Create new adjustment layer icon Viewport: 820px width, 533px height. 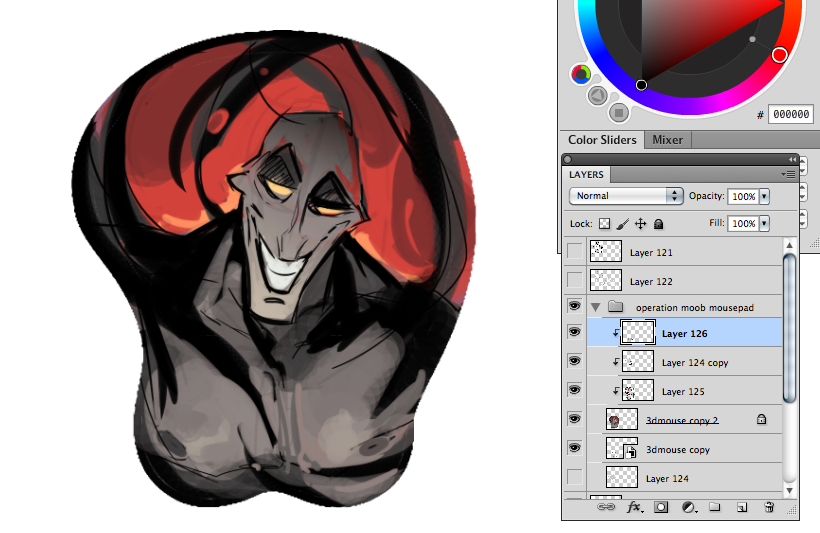689,508
